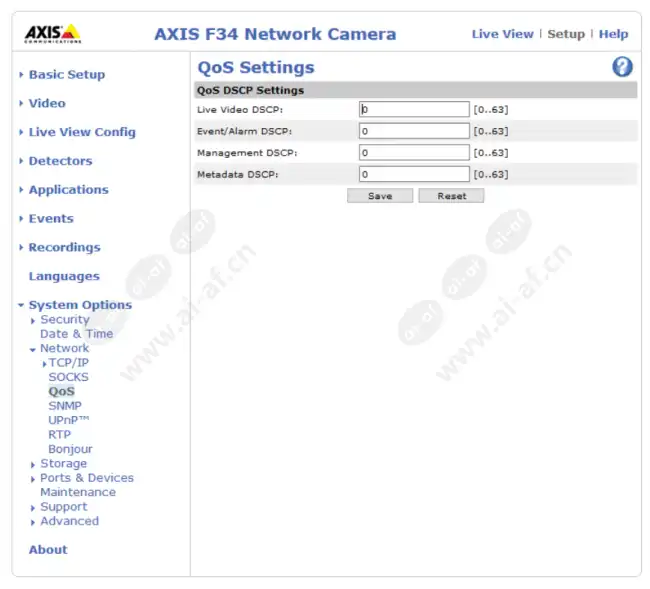Expand the Security submenu arrow

point(33,320)
